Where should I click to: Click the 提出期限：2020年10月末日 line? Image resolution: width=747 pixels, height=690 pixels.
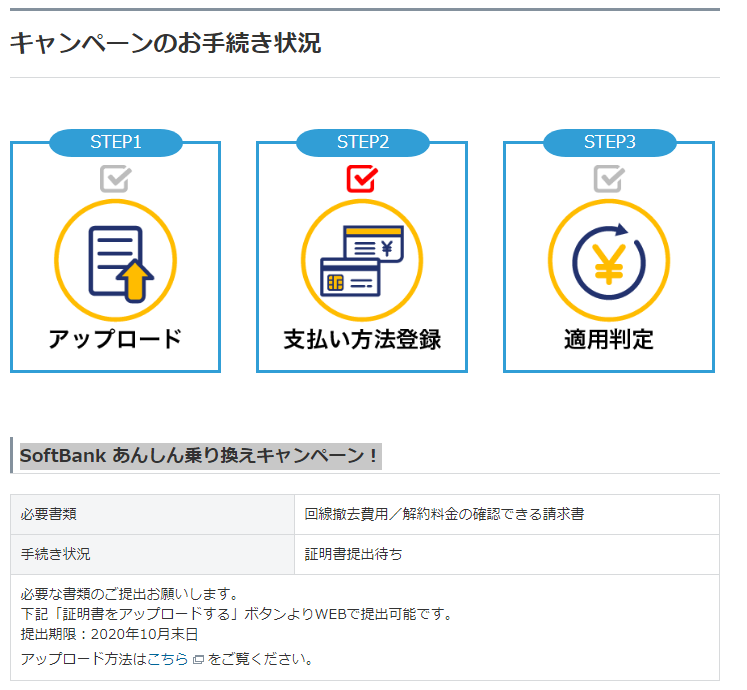click(109, 634)
